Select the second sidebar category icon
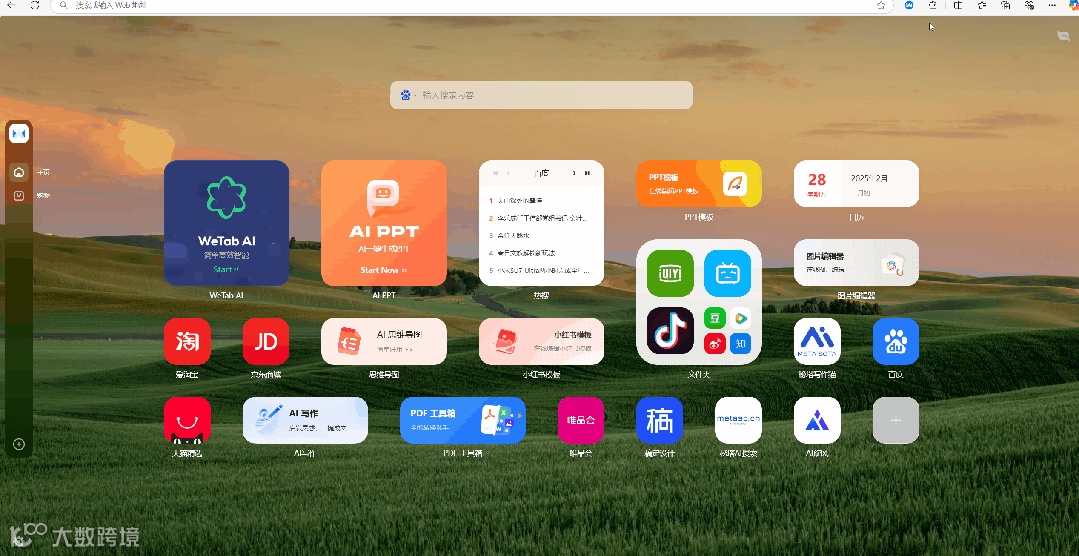Image resolution: width=1079 pixels, height=556 pixels. tap(19, 195)
